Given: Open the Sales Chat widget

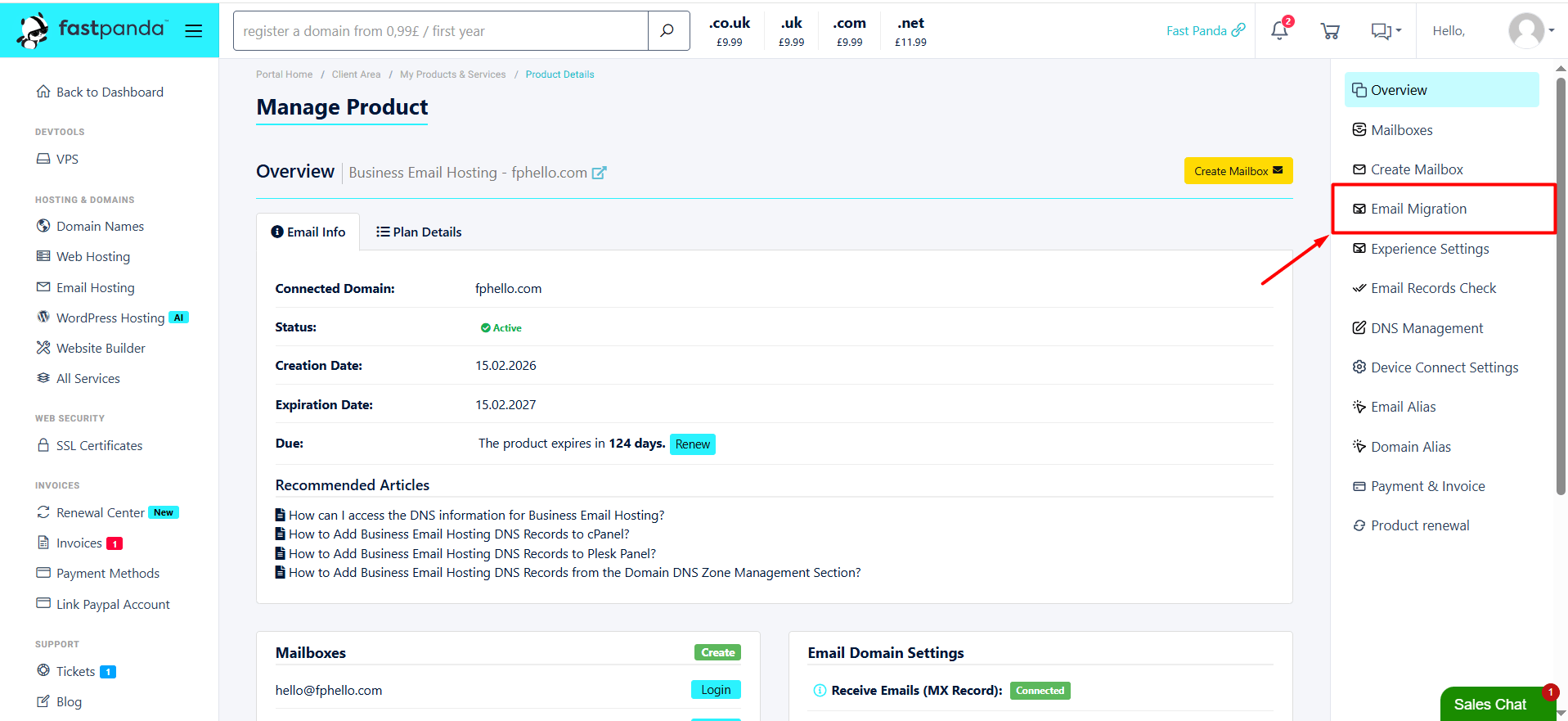Looking at the screenshot, I should [1490, 704].
